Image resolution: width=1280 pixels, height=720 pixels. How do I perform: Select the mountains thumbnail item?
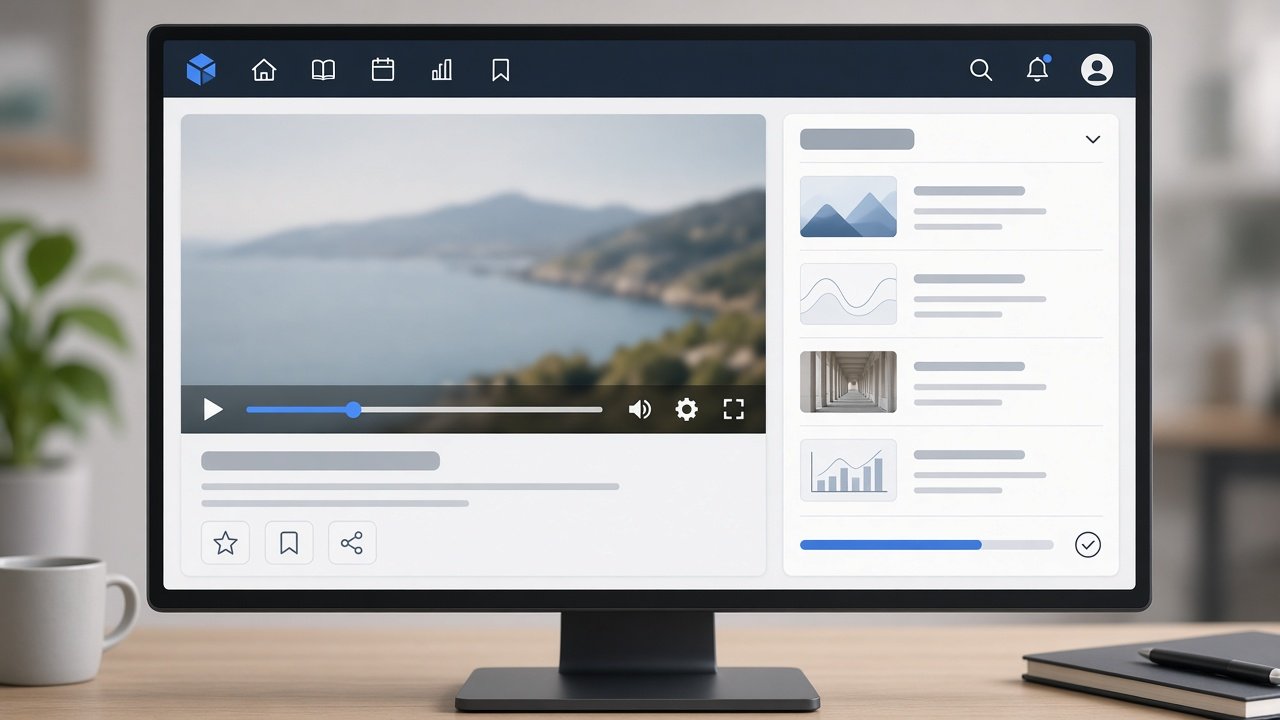(x=848, y=207)
